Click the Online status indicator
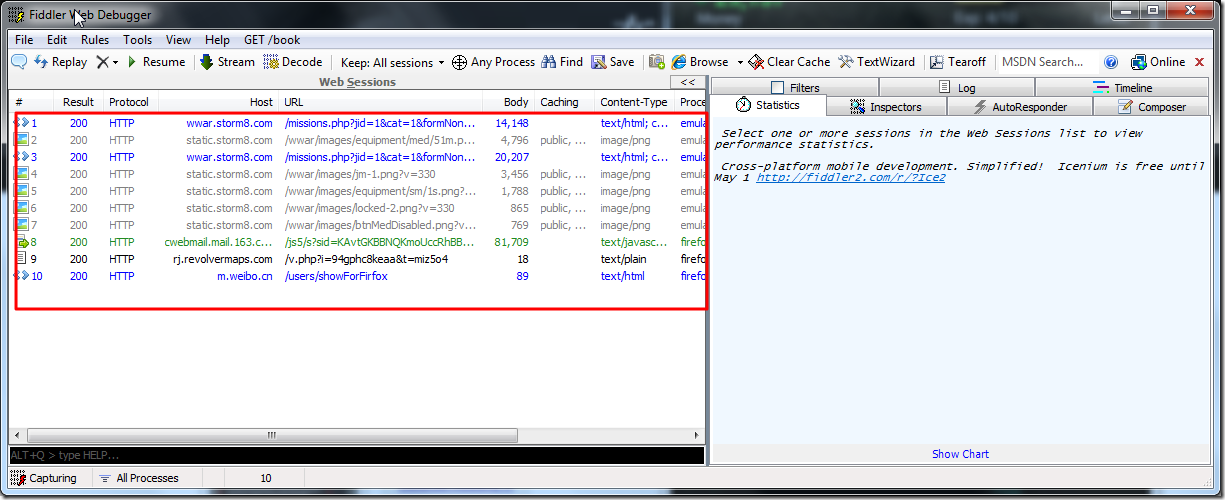1225x500 pixels. [1158, 62]
